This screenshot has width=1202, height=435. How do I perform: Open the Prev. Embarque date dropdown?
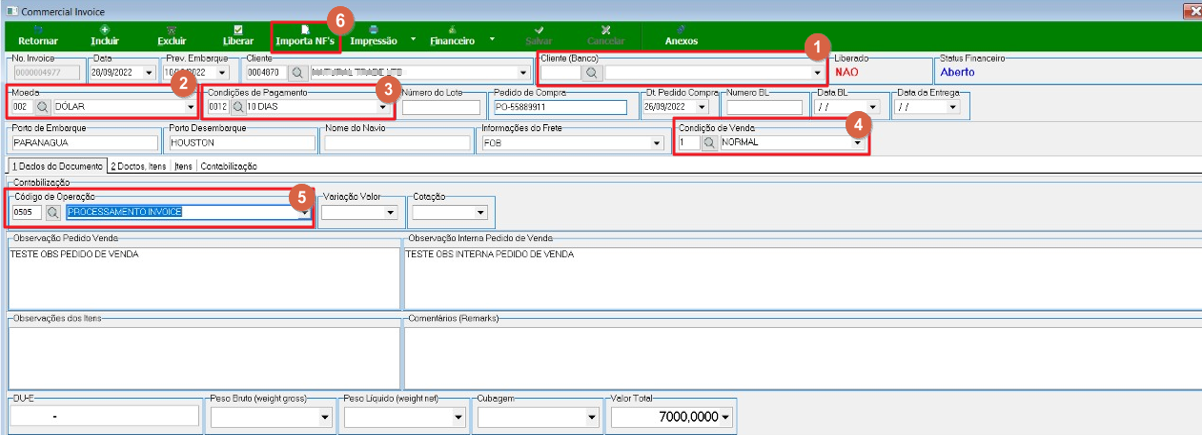coord(223,73)
